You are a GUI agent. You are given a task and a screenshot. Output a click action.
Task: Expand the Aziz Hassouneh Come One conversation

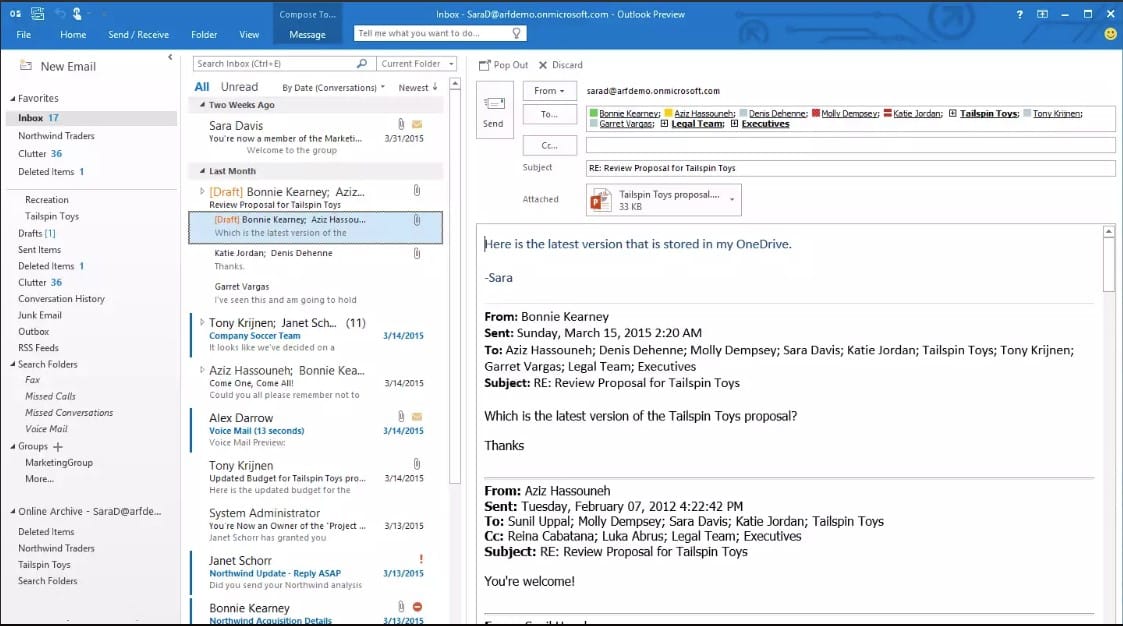coord(202,370)
